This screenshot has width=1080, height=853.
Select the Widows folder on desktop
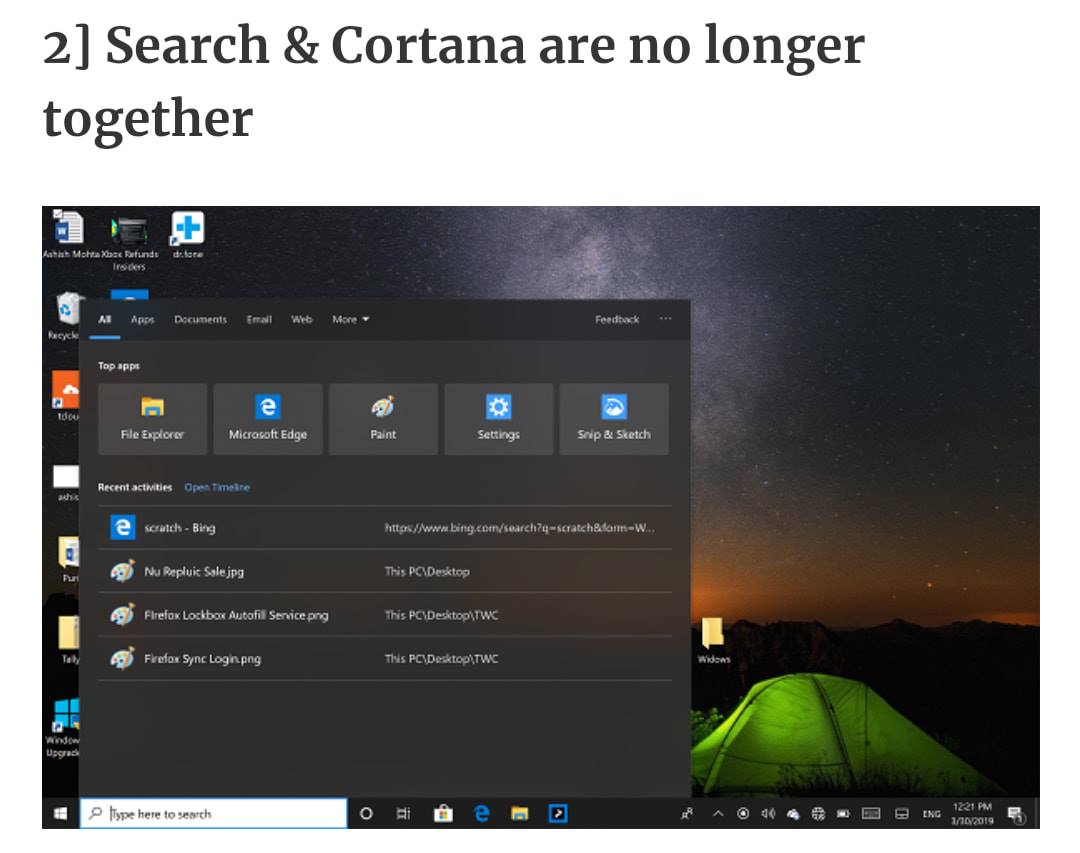pyautogui.click(x=714, y=641)
